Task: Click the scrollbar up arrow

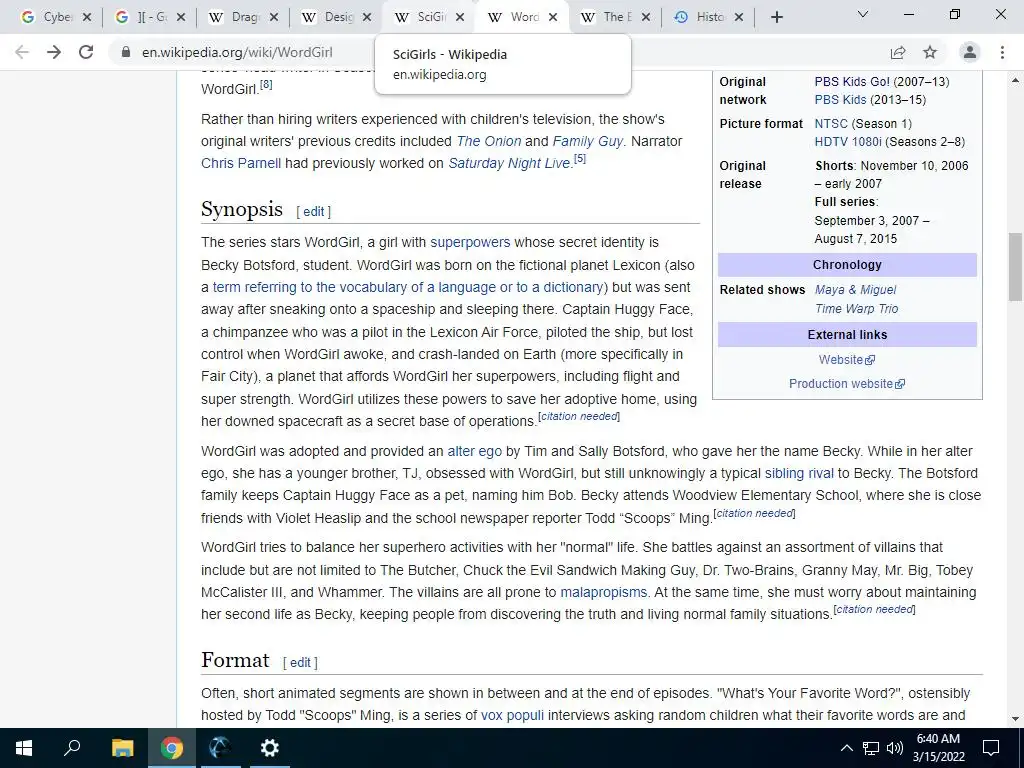Action: 1016,80
